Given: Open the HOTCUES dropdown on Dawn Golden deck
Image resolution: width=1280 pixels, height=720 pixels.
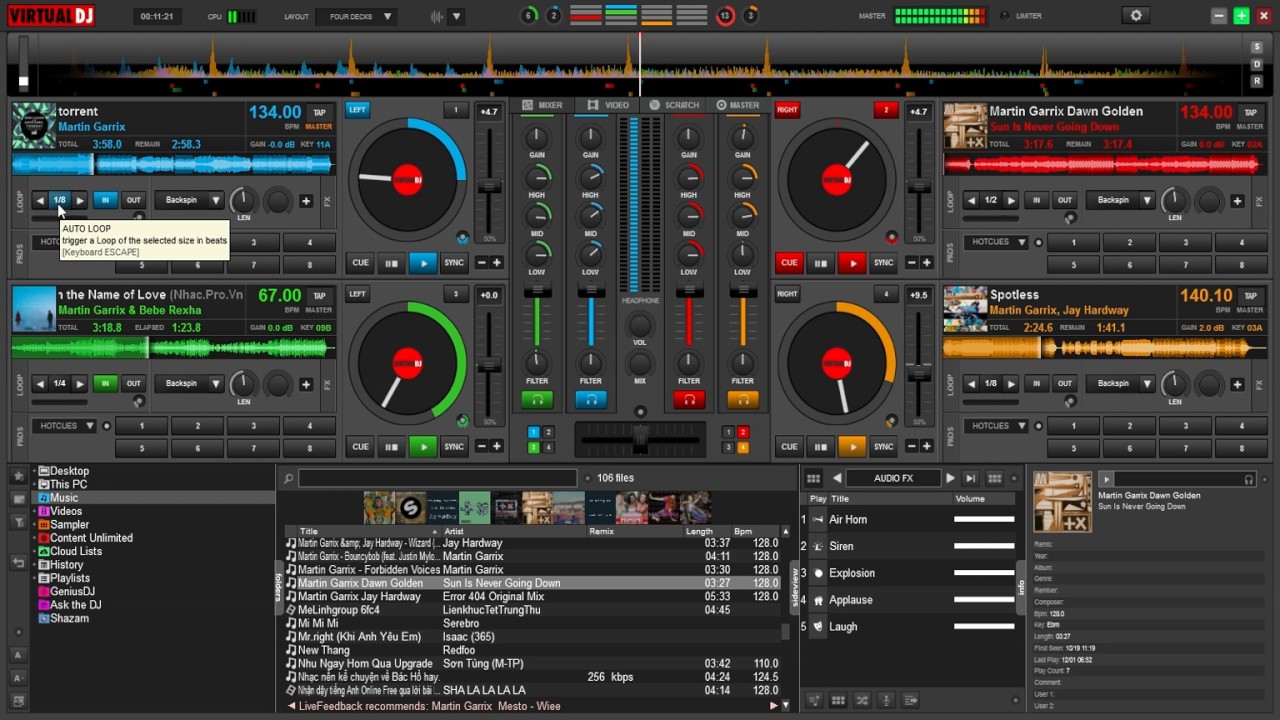Looking at the screenshot, I should (997, 242).
